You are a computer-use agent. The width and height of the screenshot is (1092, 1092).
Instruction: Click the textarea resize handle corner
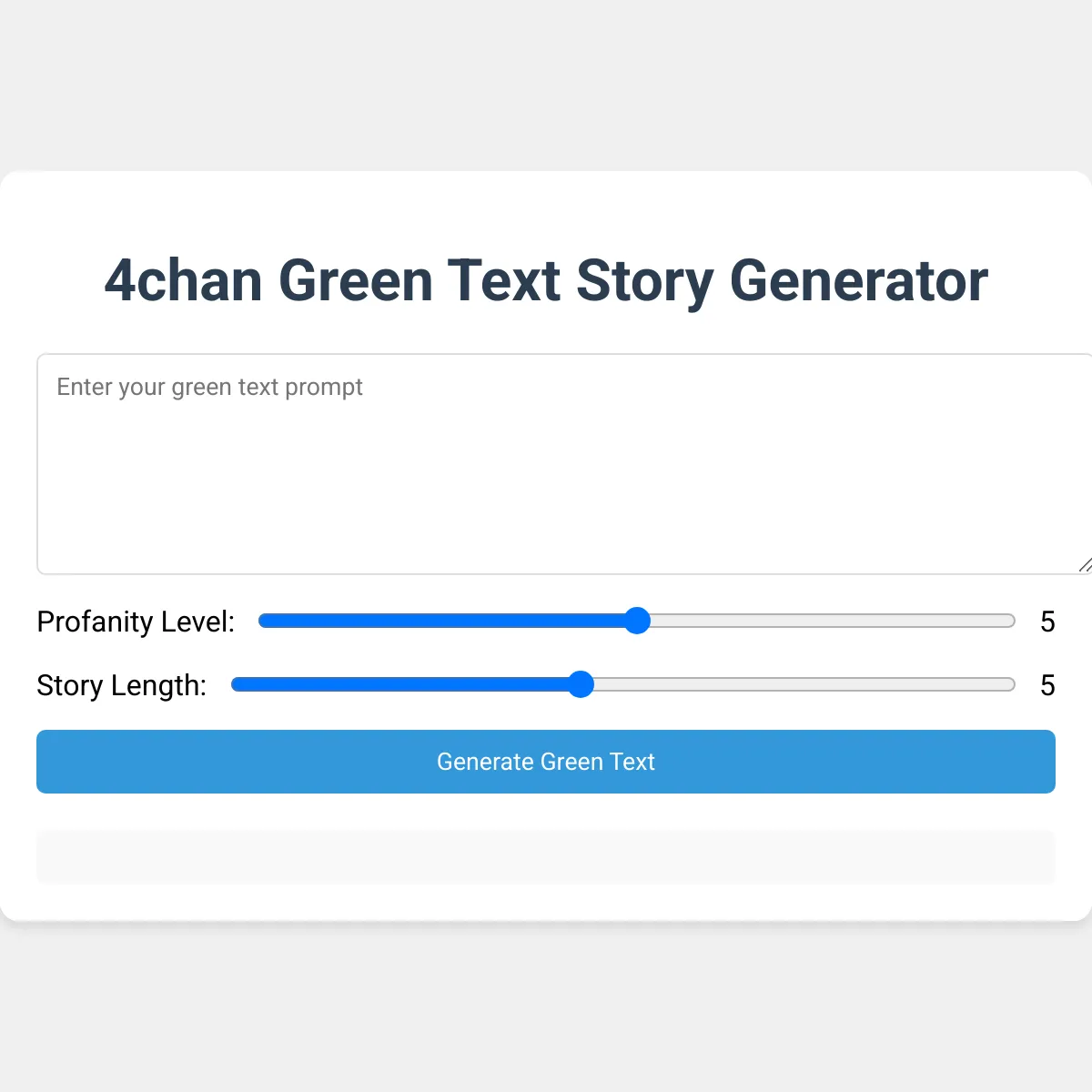(x=1085, y=565)
